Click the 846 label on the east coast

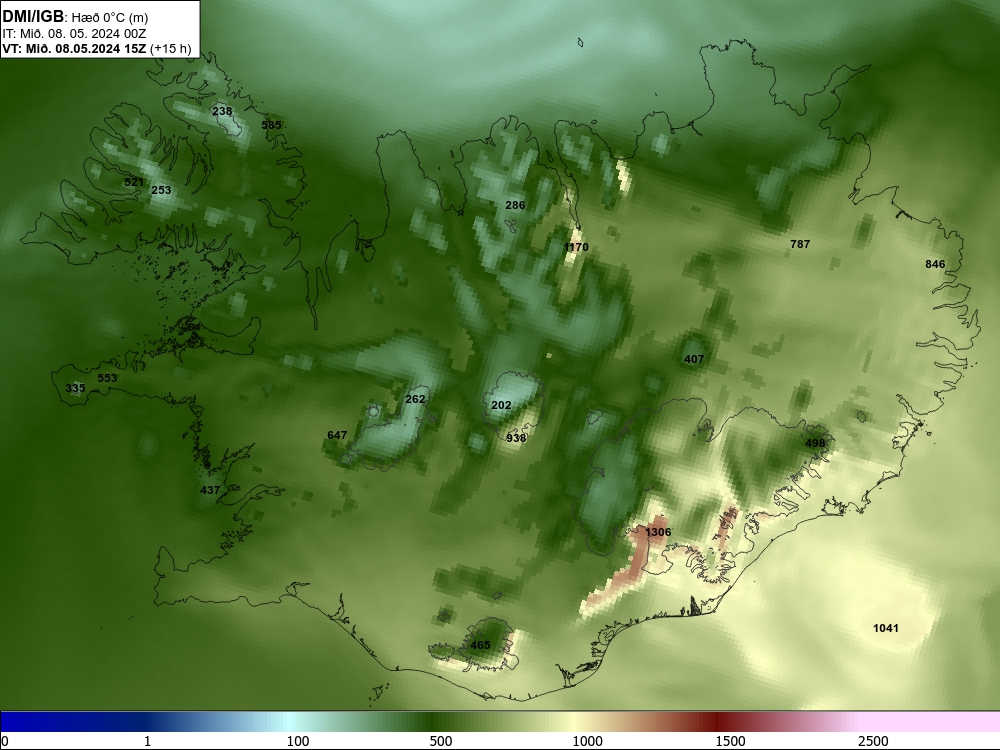(x=935, y=264)
